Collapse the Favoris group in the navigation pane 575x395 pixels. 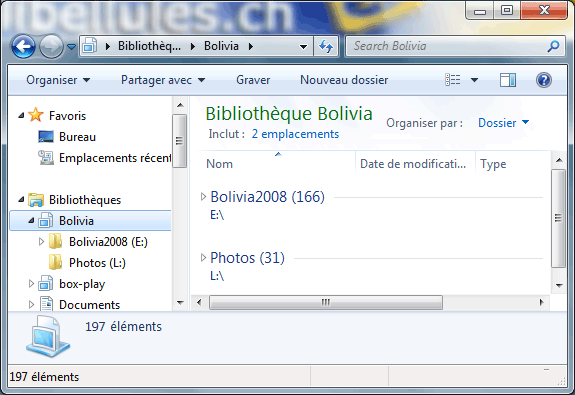click(x=21, y=116)
